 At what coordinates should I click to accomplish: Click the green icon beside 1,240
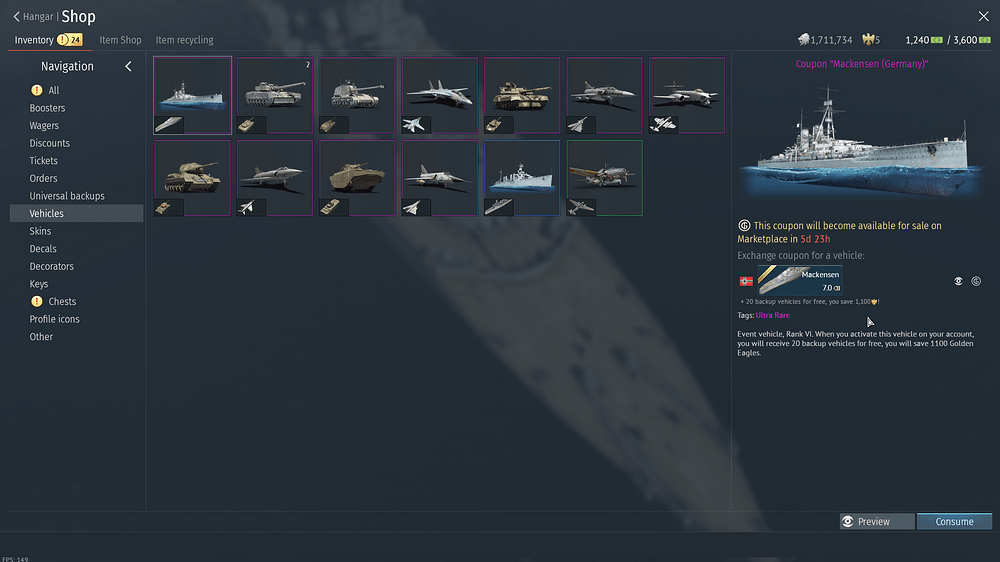click(936, 40)
